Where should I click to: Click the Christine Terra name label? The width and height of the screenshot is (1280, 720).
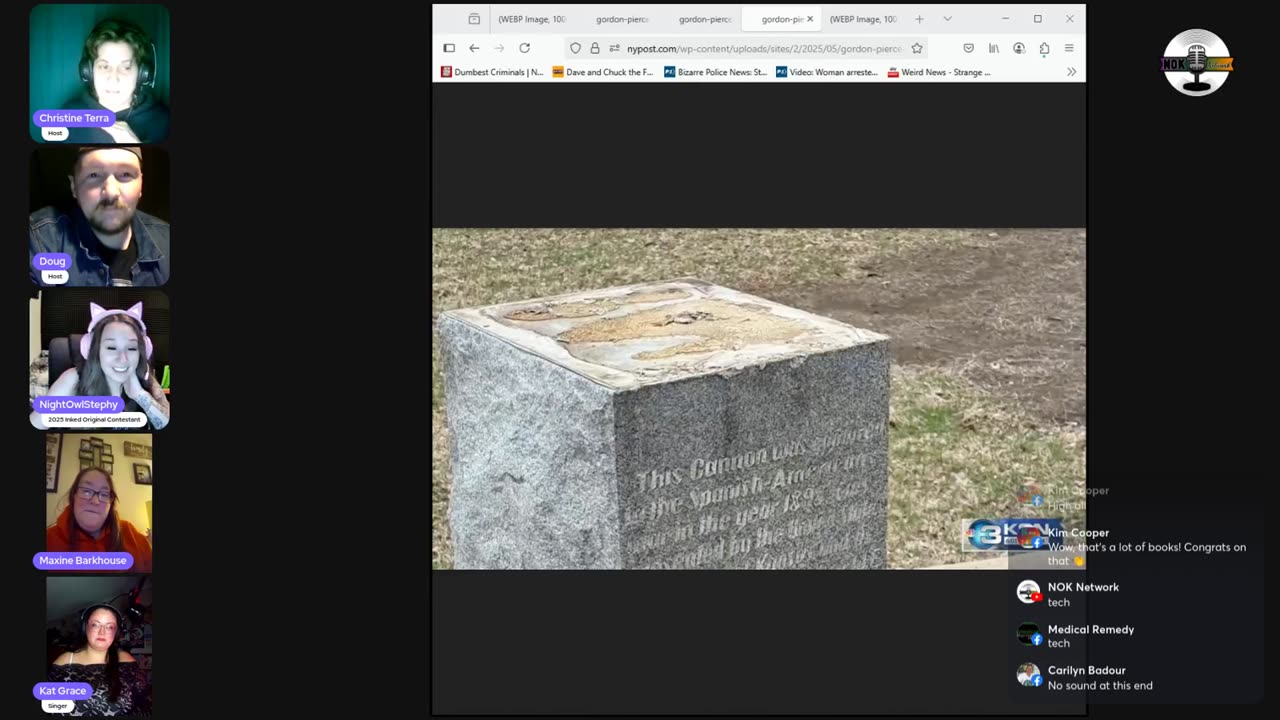coord(74,118)
